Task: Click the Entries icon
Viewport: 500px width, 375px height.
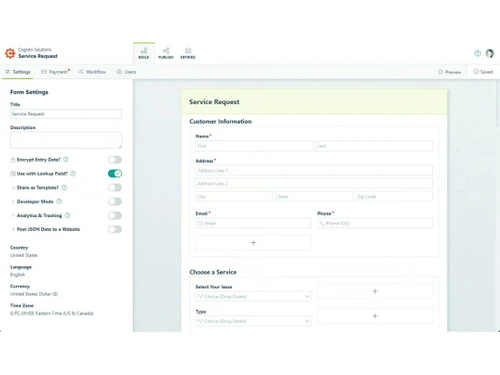Action: (x=188, y=51)
